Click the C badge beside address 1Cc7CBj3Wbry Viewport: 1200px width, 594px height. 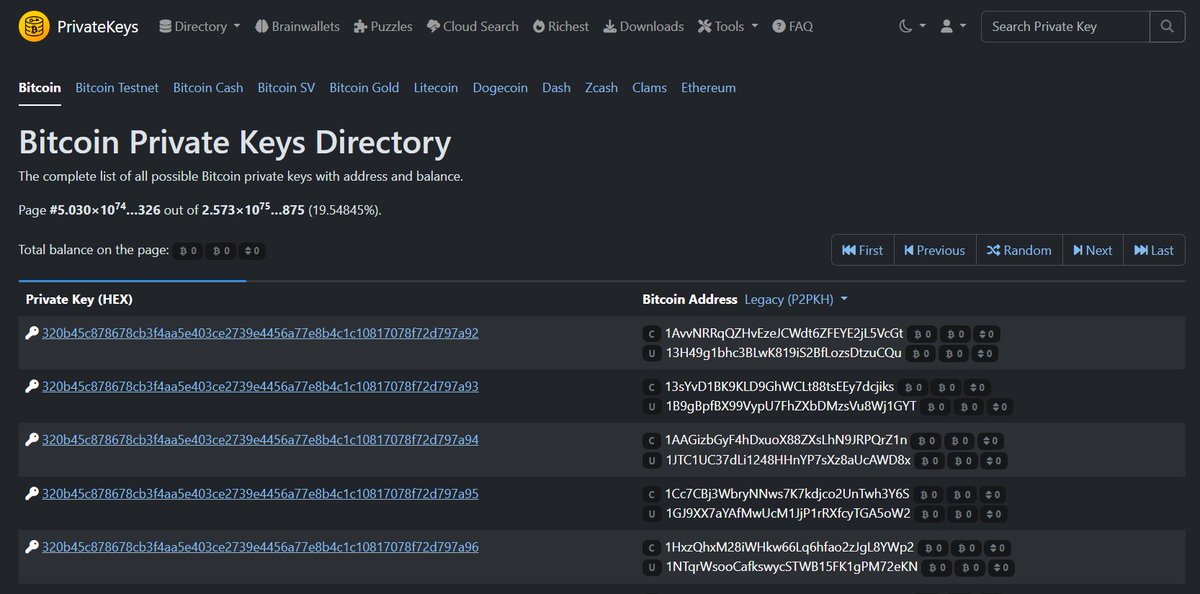pyautogui.click(x=652, y=494)
